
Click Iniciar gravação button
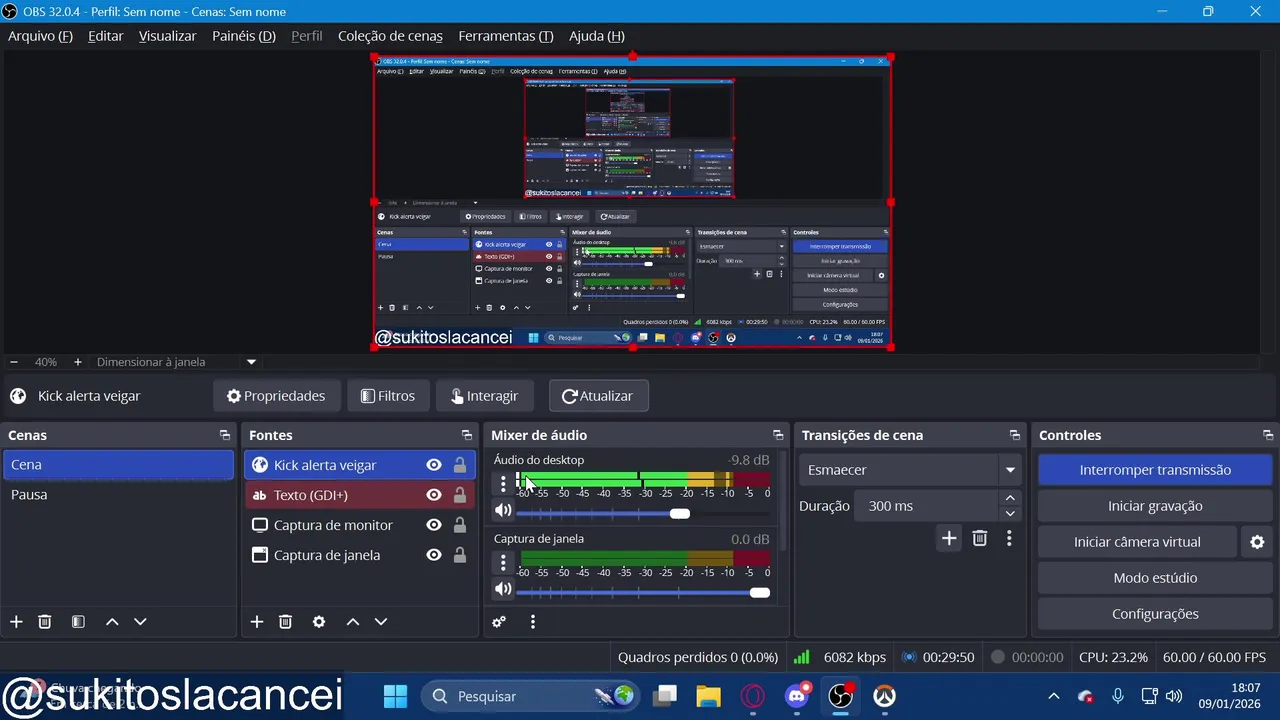[1155, 506]
